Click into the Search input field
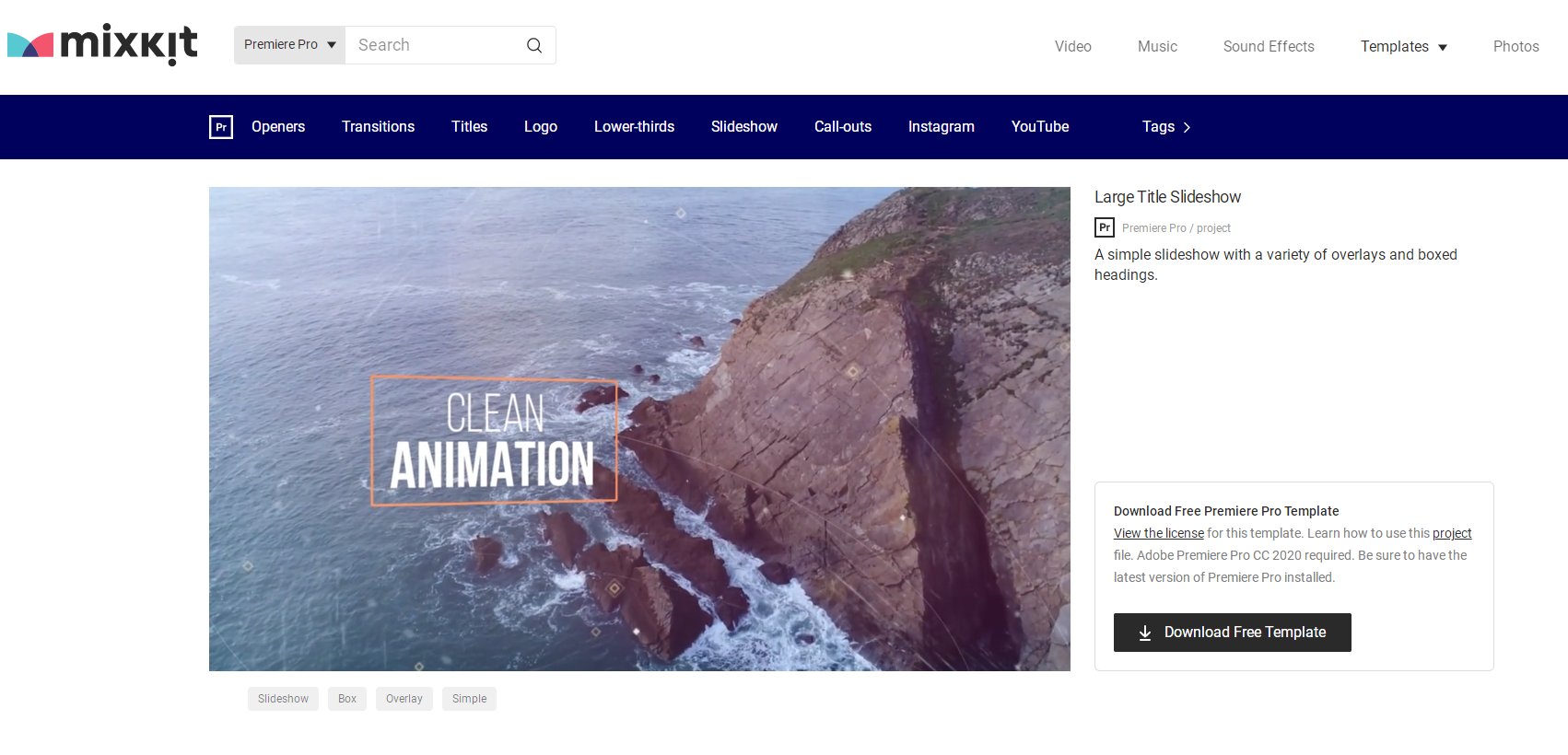1568x755 pixels. [x=433, y=45]
